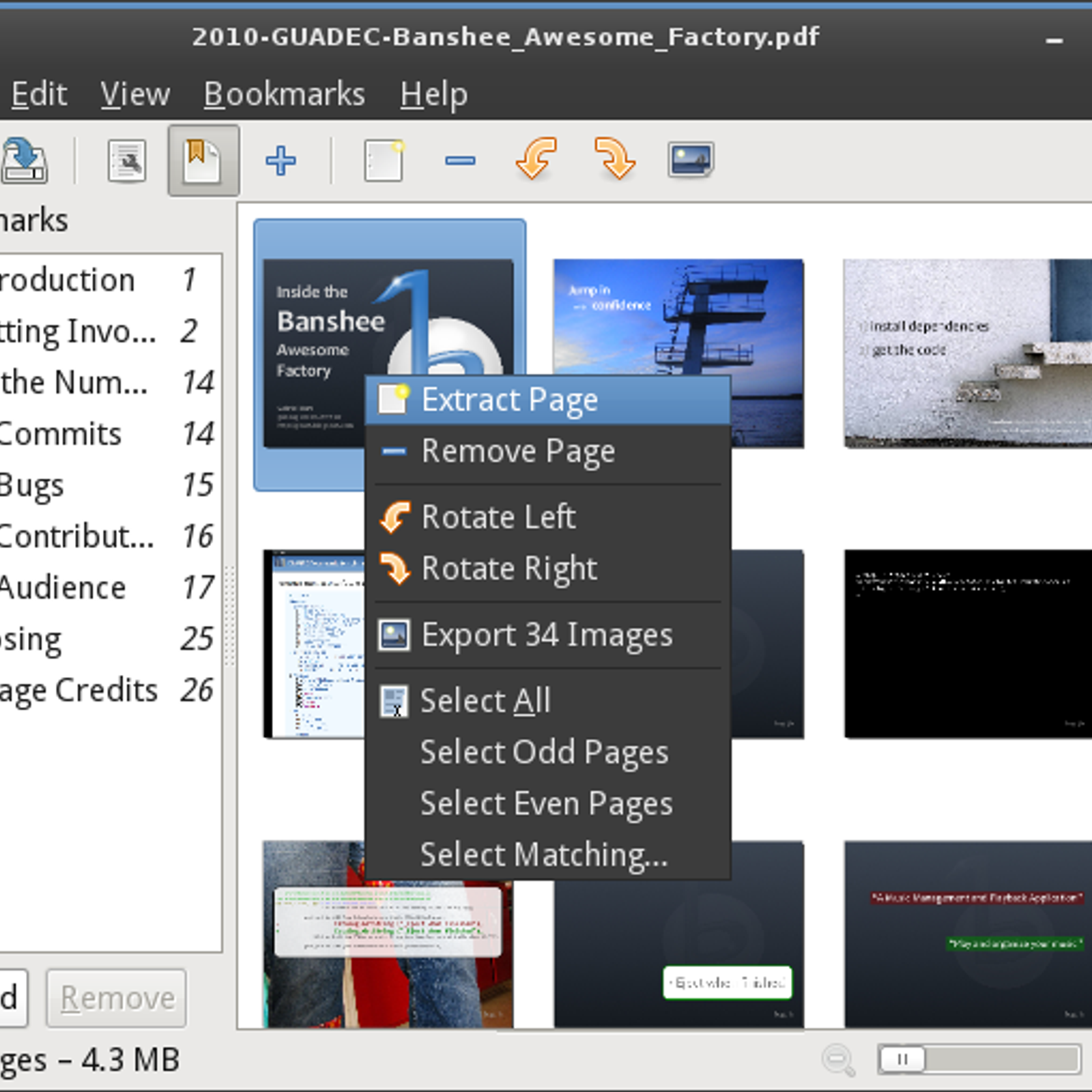Choose Select Even Pages entry
Viewport: 1092px width, 1092px height.
(x=548, y=803)
